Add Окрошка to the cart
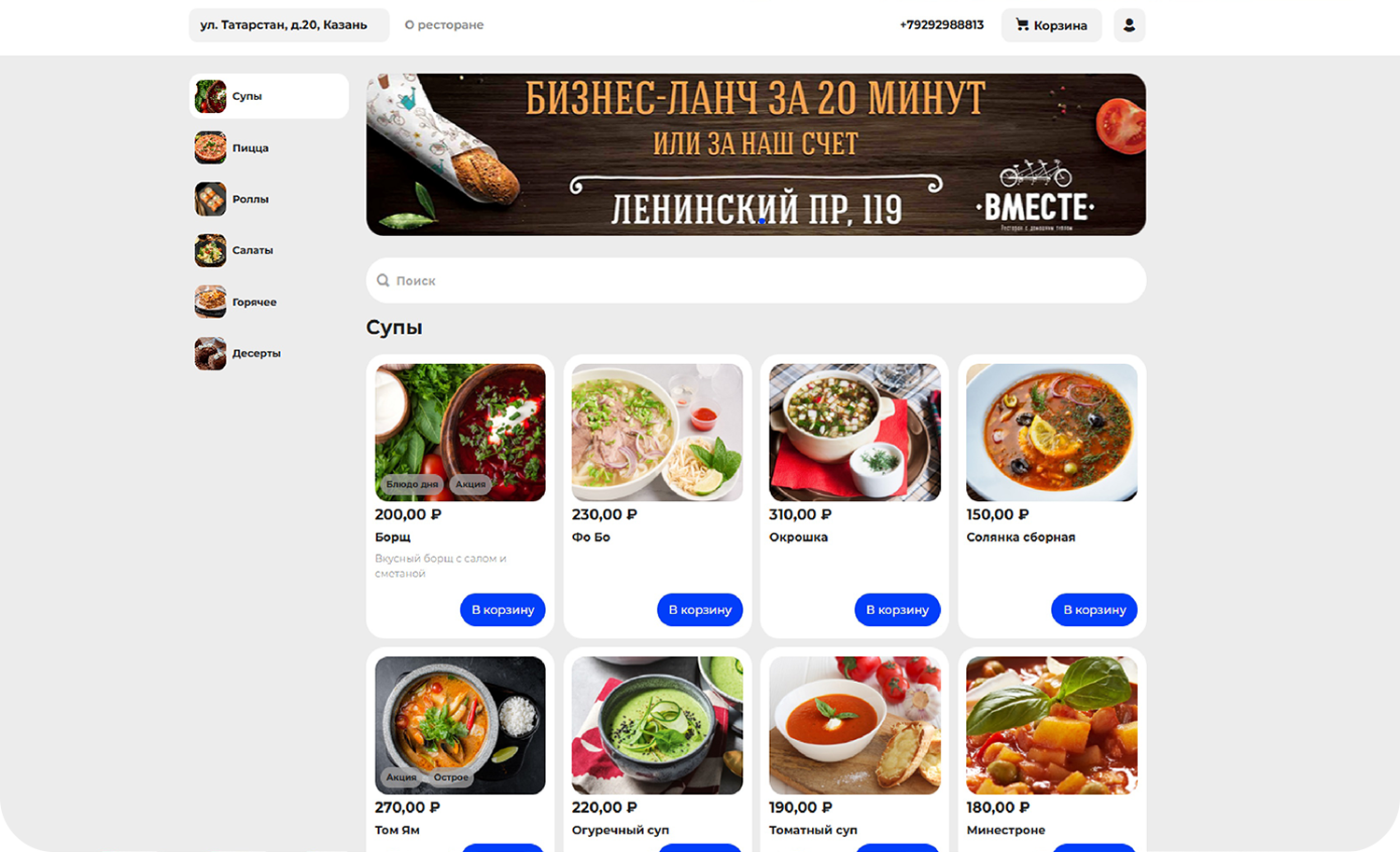 [x=897, y=609]
